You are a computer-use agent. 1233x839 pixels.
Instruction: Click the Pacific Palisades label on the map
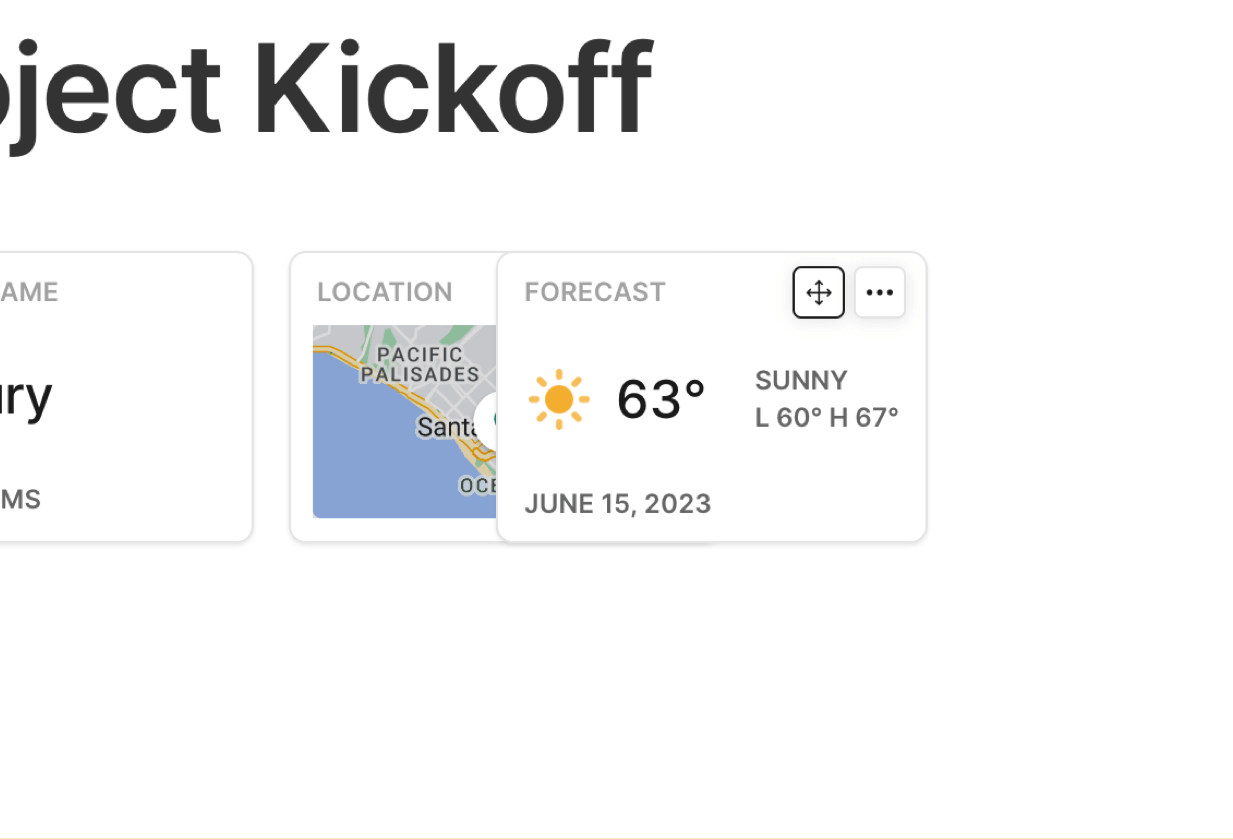click(x=420, y=364)
